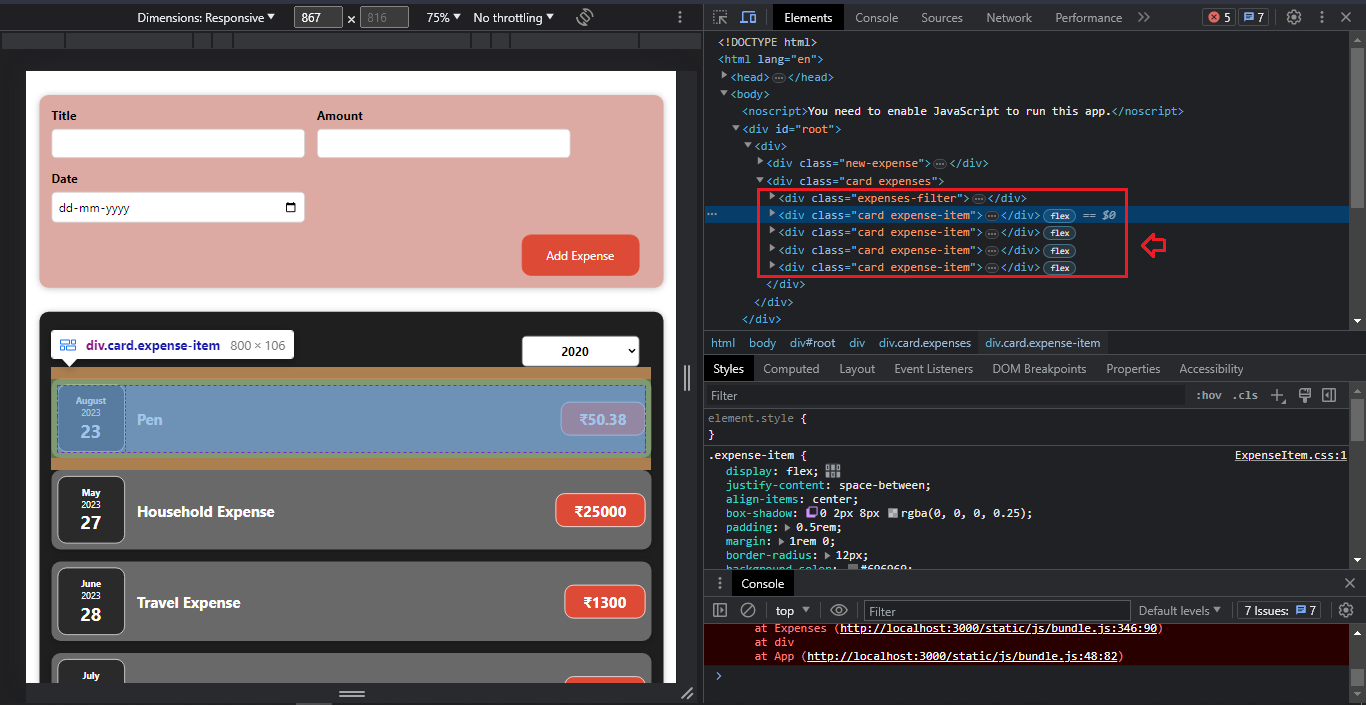This screenshot has width=1366, height=706.
Task: Click the flex badge on selected expense-item
Action: (1060, 215)
